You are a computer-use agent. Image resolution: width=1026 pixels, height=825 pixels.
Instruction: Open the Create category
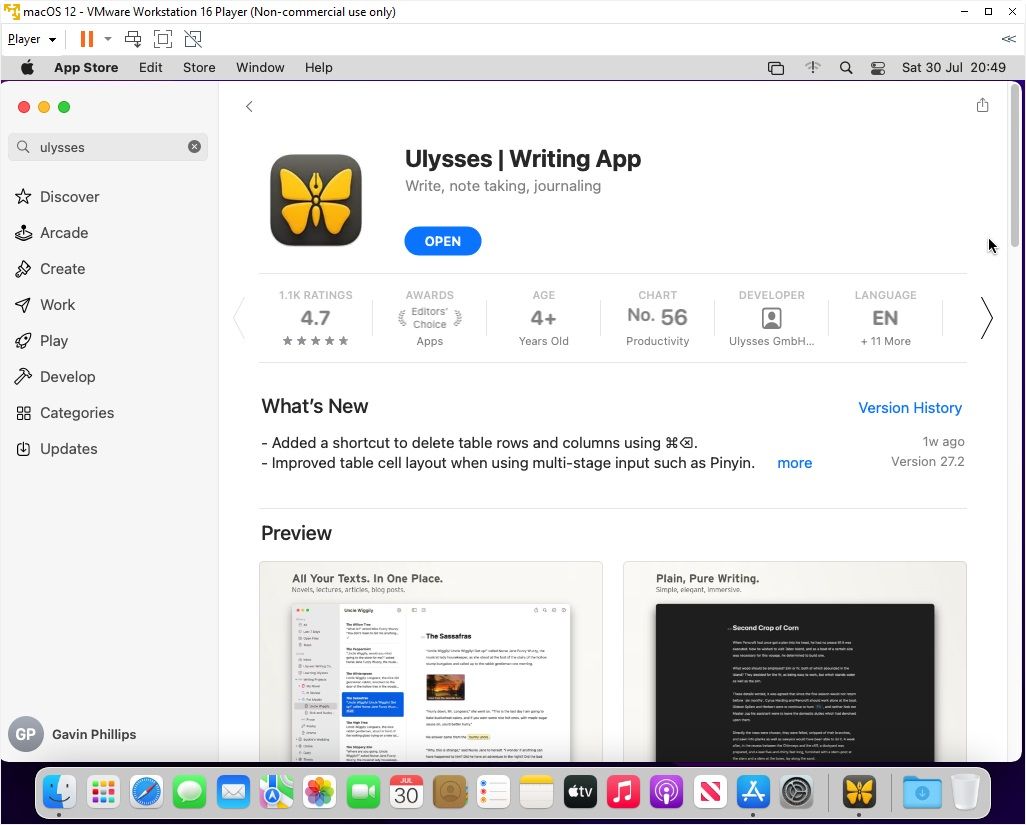[x=62, y=269]
